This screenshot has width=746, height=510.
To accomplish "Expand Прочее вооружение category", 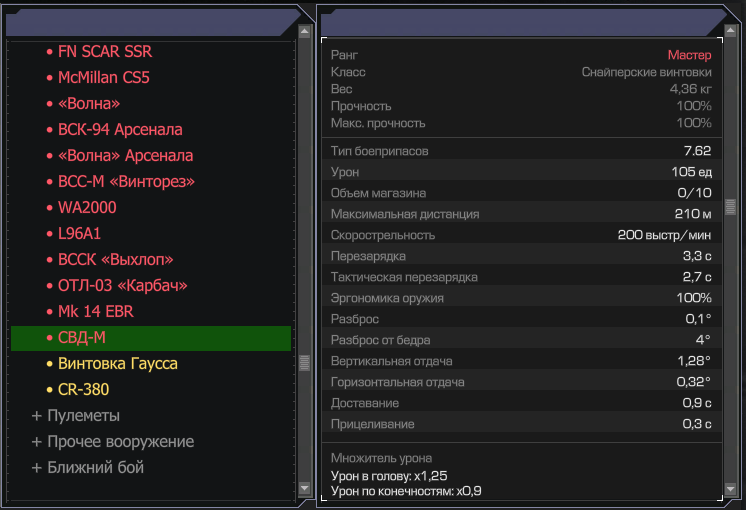I will tap(113, 441).
